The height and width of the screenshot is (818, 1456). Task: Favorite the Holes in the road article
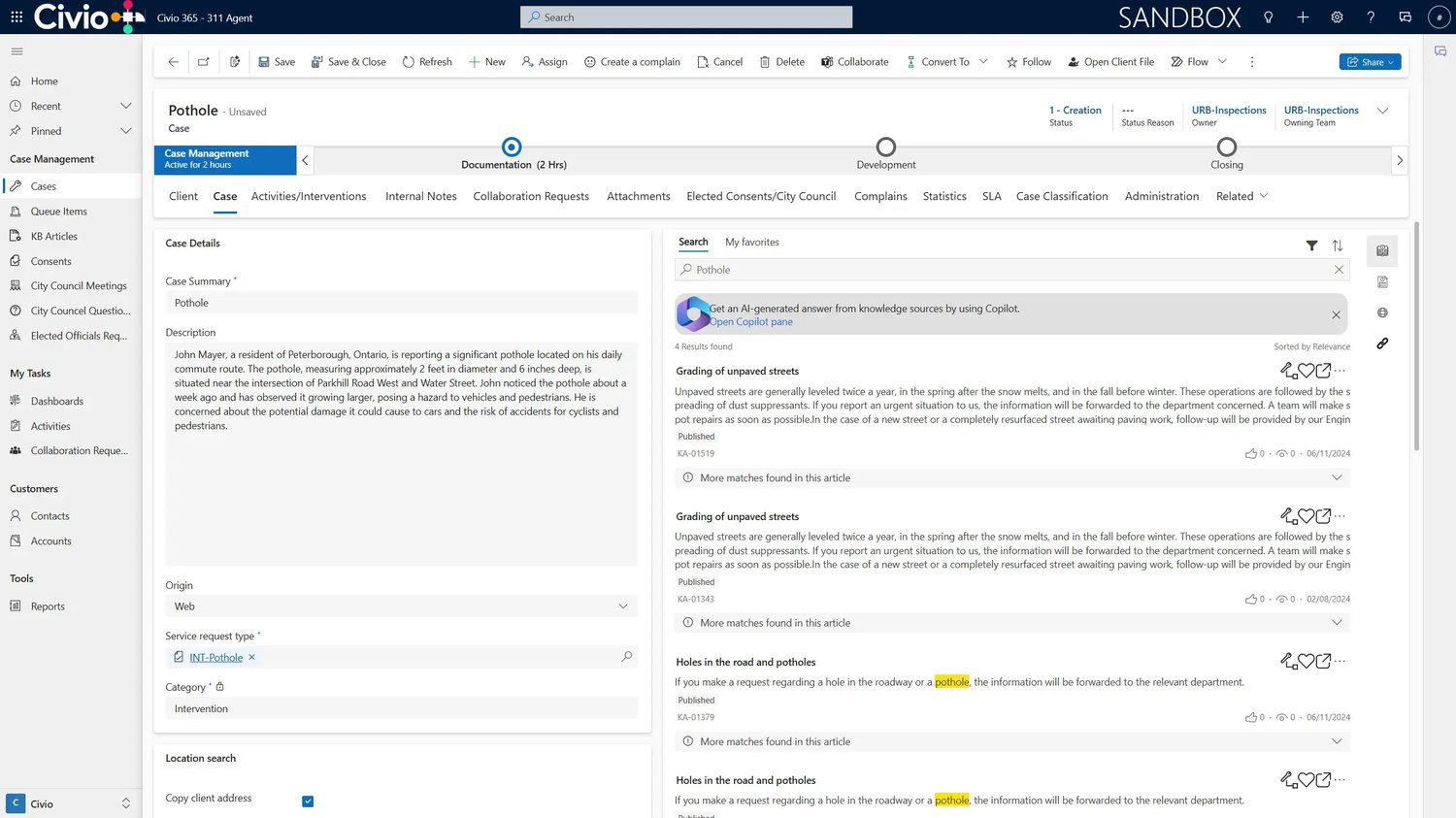click(x=1307, y=661)
